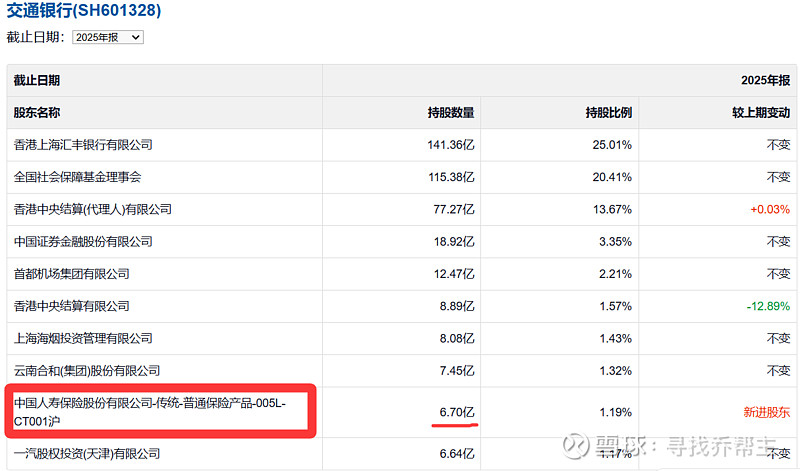
Task: Click the 新进股东 status label
Action: click(x=766, y=411)
